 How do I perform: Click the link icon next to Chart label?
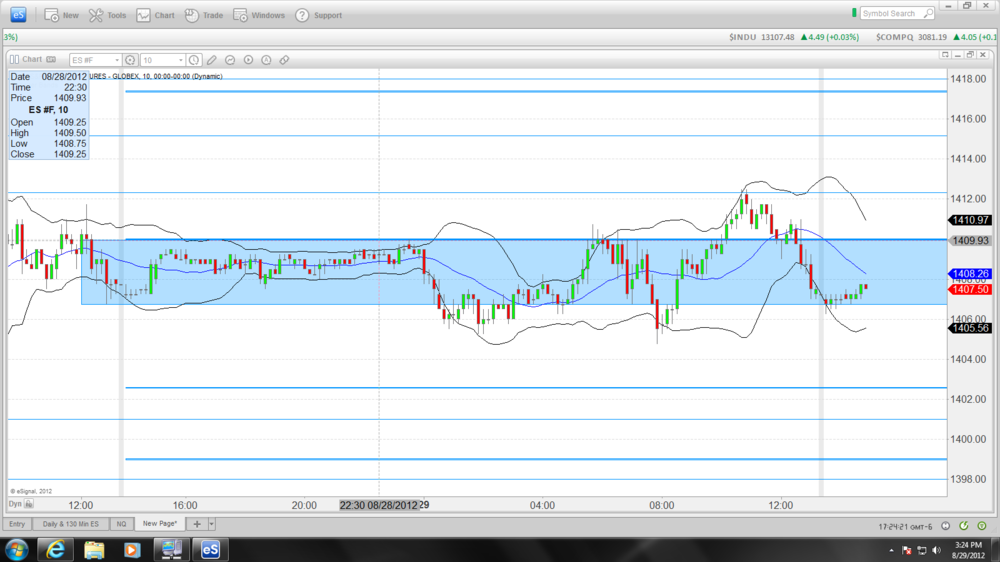pos(51,59)
